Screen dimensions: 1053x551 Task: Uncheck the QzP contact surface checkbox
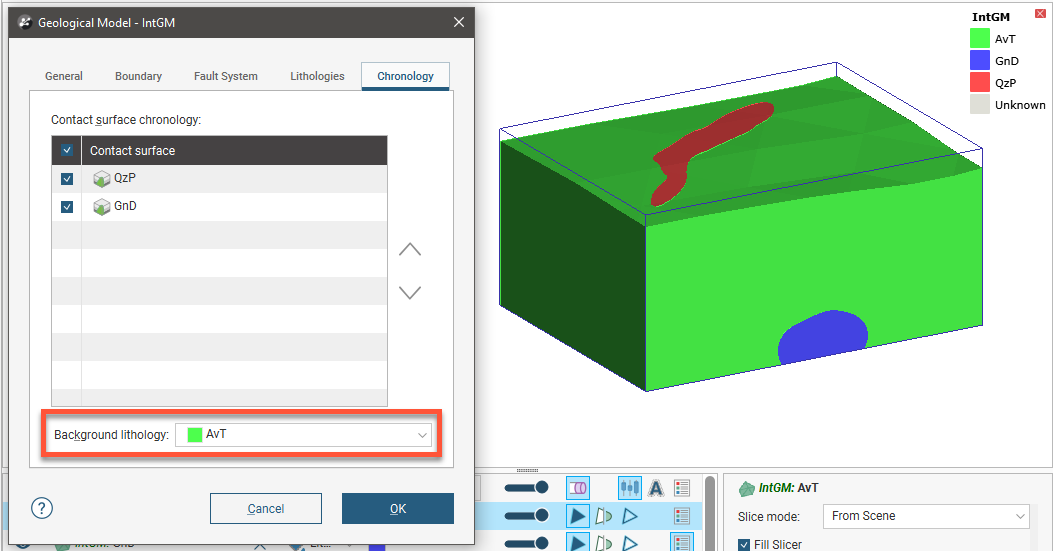[x=67, y=179]
